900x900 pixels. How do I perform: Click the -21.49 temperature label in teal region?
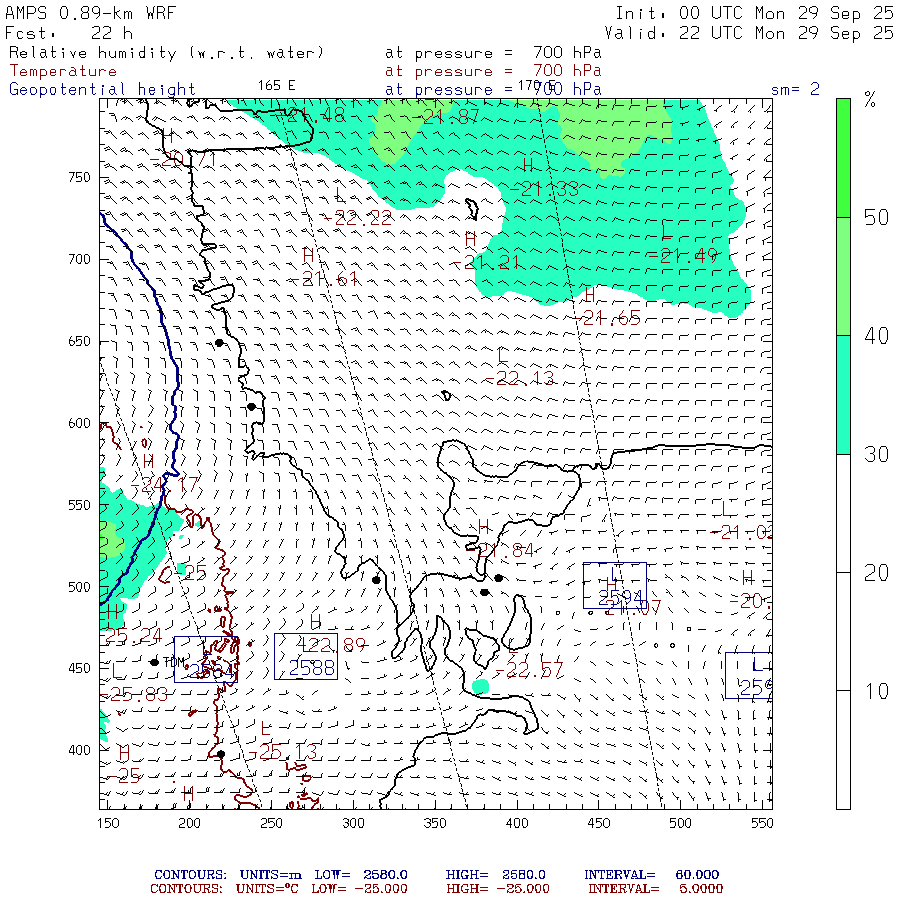[682, 255]
